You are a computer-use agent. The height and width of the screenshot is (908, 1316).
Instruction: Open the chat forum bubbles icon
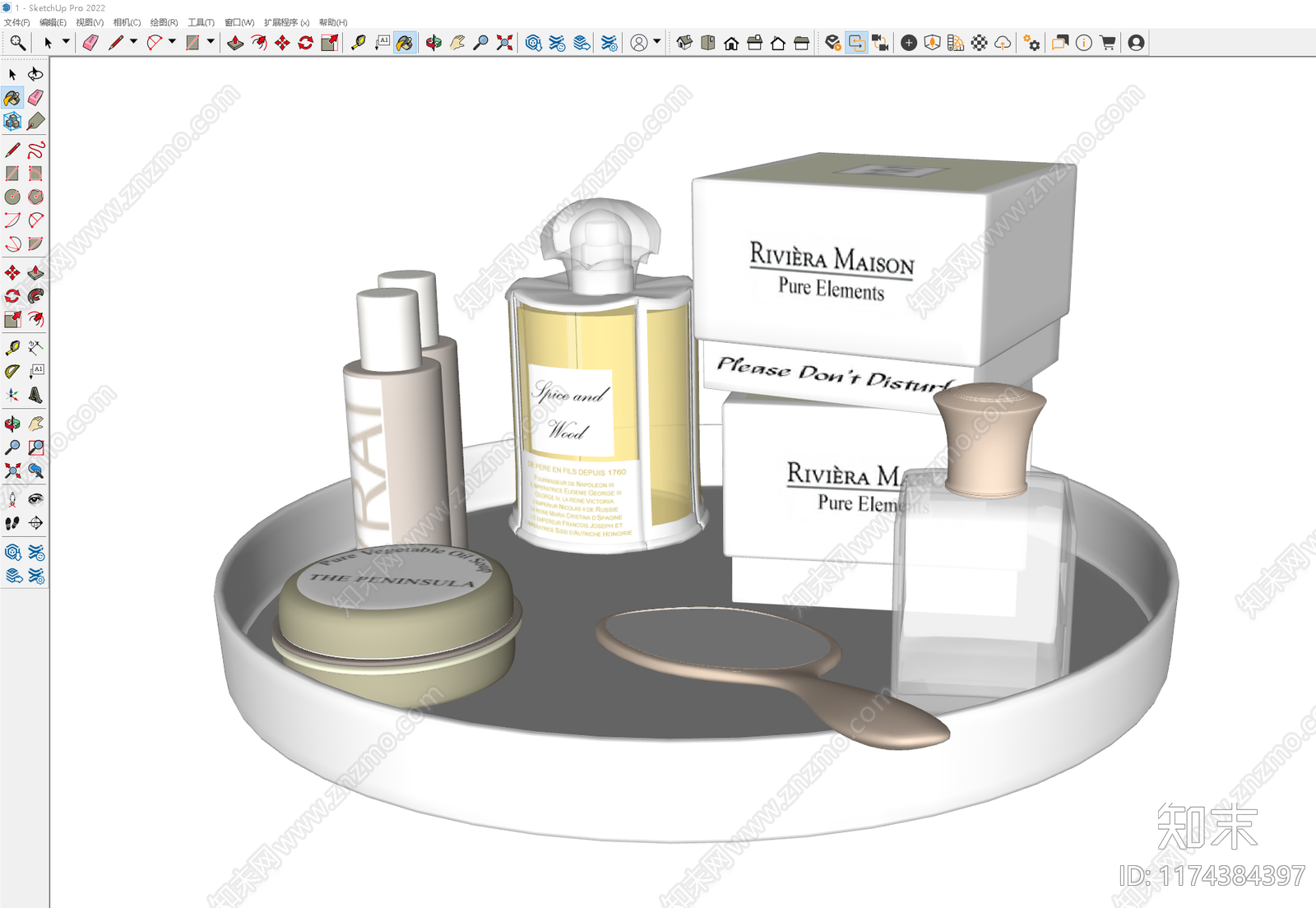coord(1060,43)
